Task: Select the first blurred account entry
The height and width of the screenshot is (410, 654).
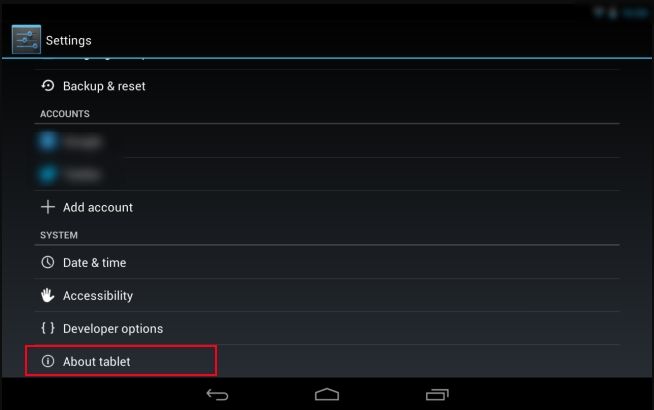Action: (327, 141)
